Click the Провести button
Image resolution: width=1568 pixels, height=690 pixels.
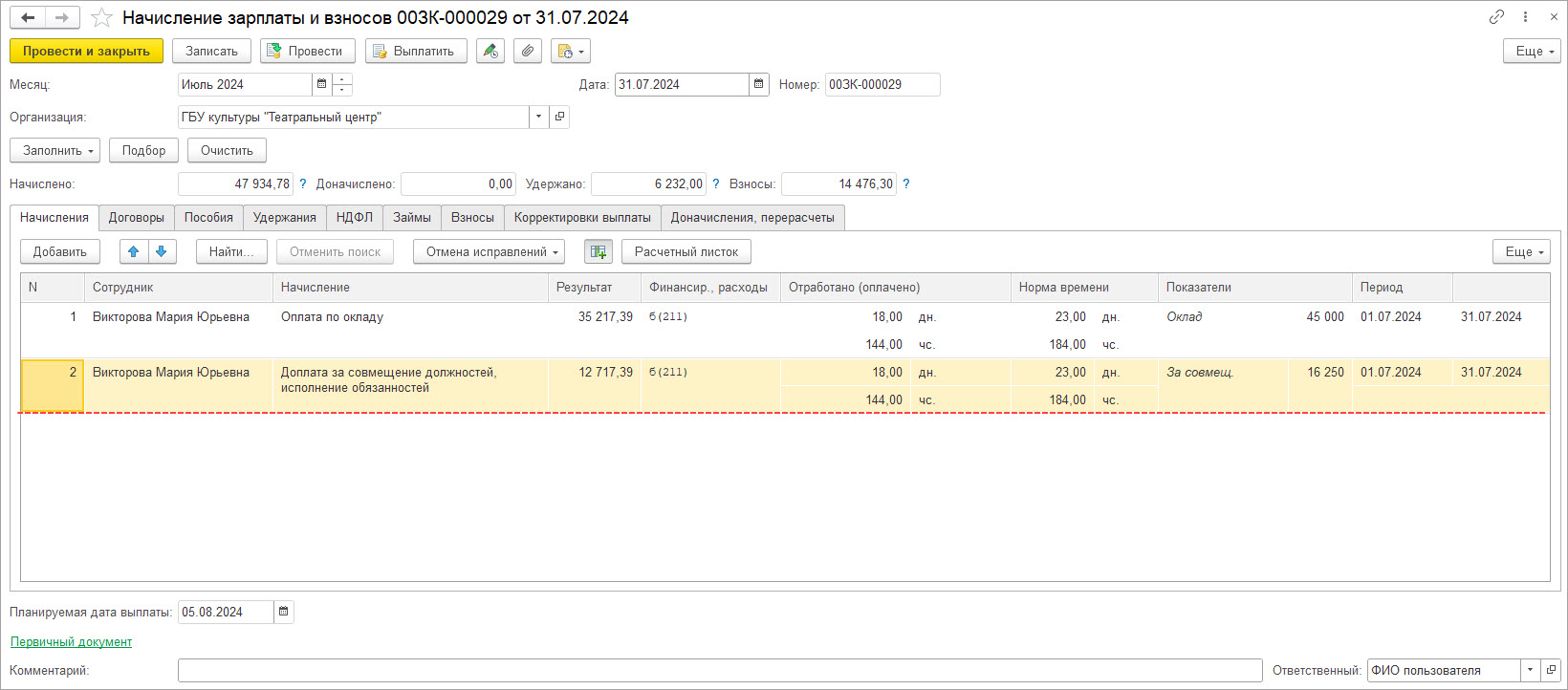[x=308, y=51]
